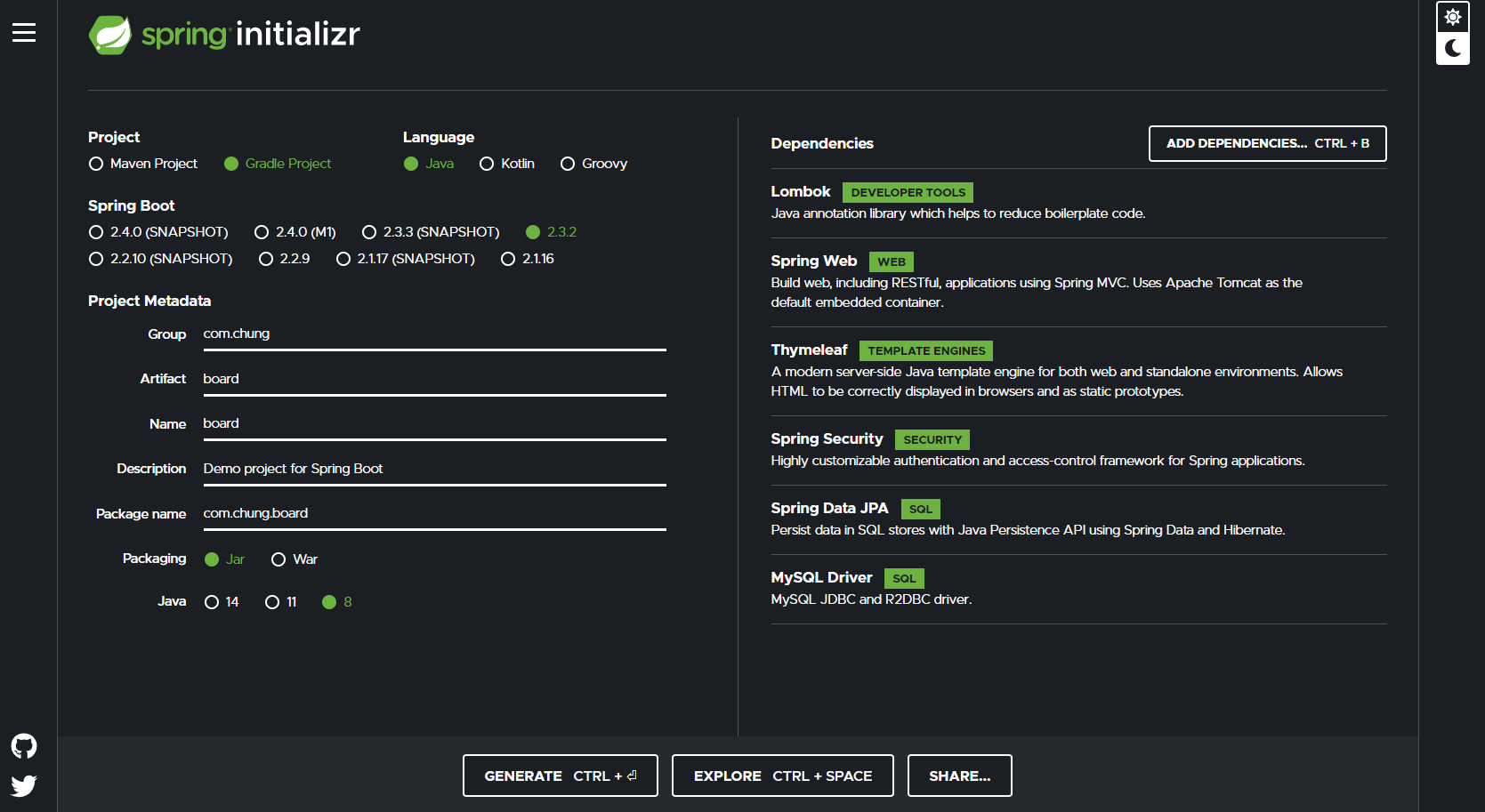Select the Spring Data JPA dependency entry
Image resolution: width=1485 pixels, height=812 pixels.
click(x=1078, y=519)
